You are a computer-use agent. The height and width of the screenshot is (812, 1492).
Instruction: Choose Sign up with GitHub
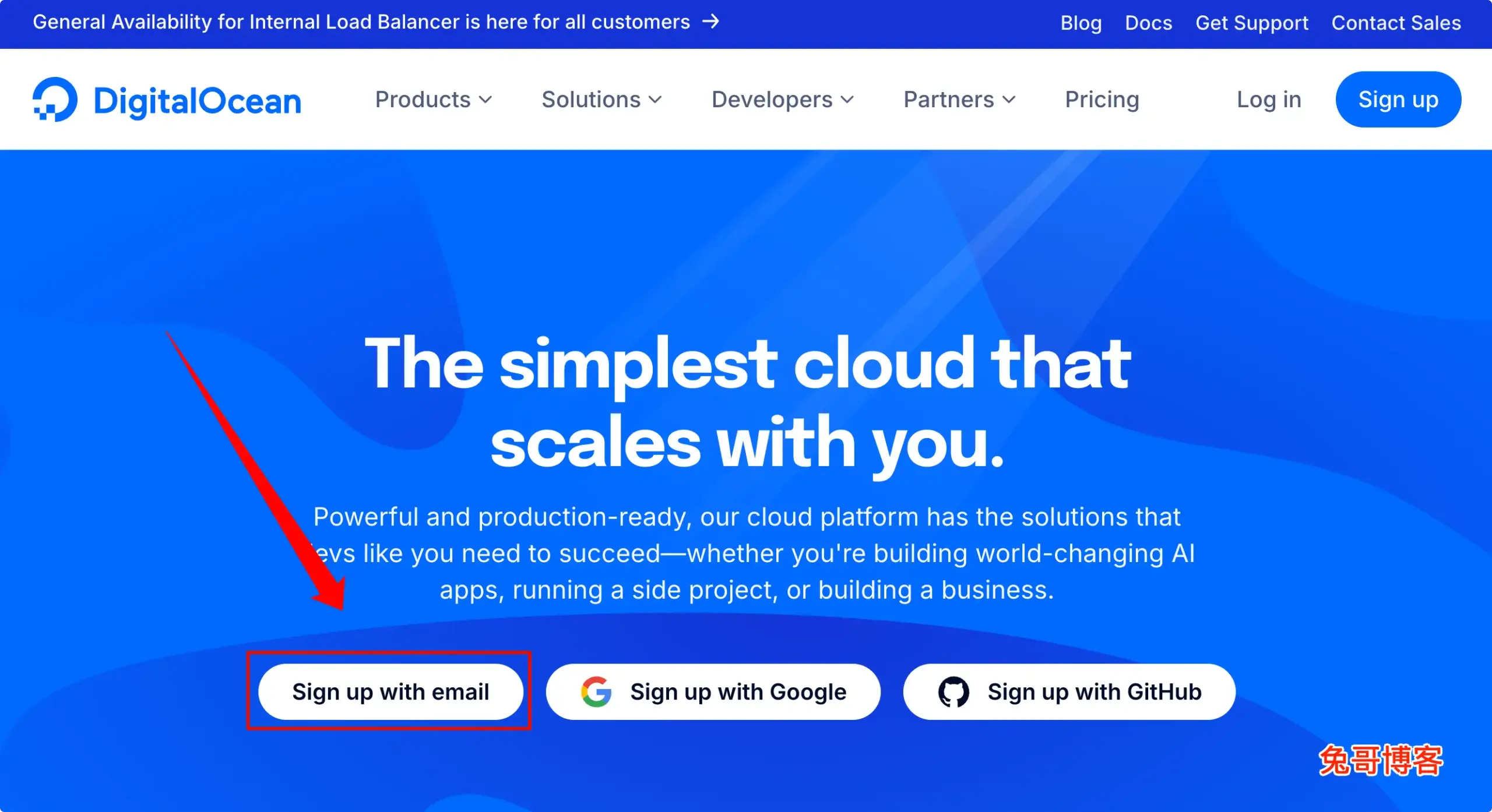(x=1069, y=691)
